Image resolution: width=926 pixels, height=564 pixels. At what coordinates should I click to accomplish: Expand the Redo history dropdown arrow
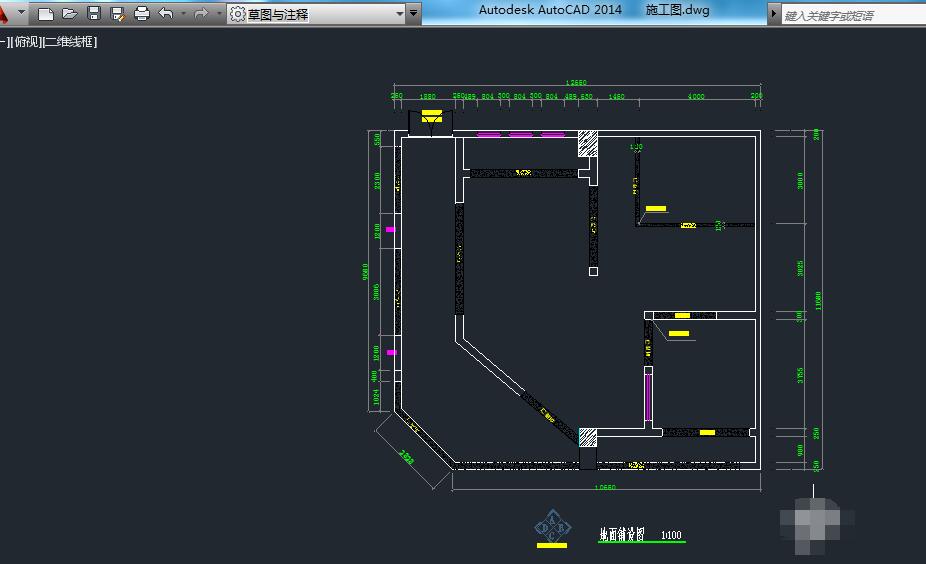(x=218, y=14)
